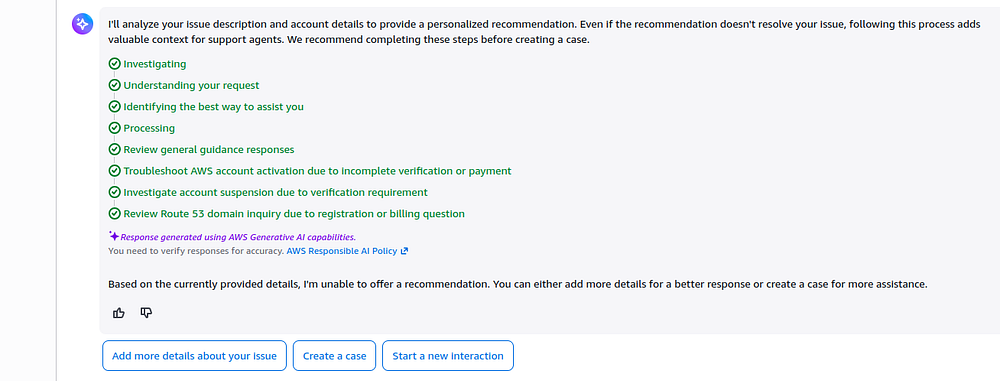Image resolution: width=1000 pixels, height=381 pixels.
Task: Select Investigate account suspension step
Action: [276, 192]
